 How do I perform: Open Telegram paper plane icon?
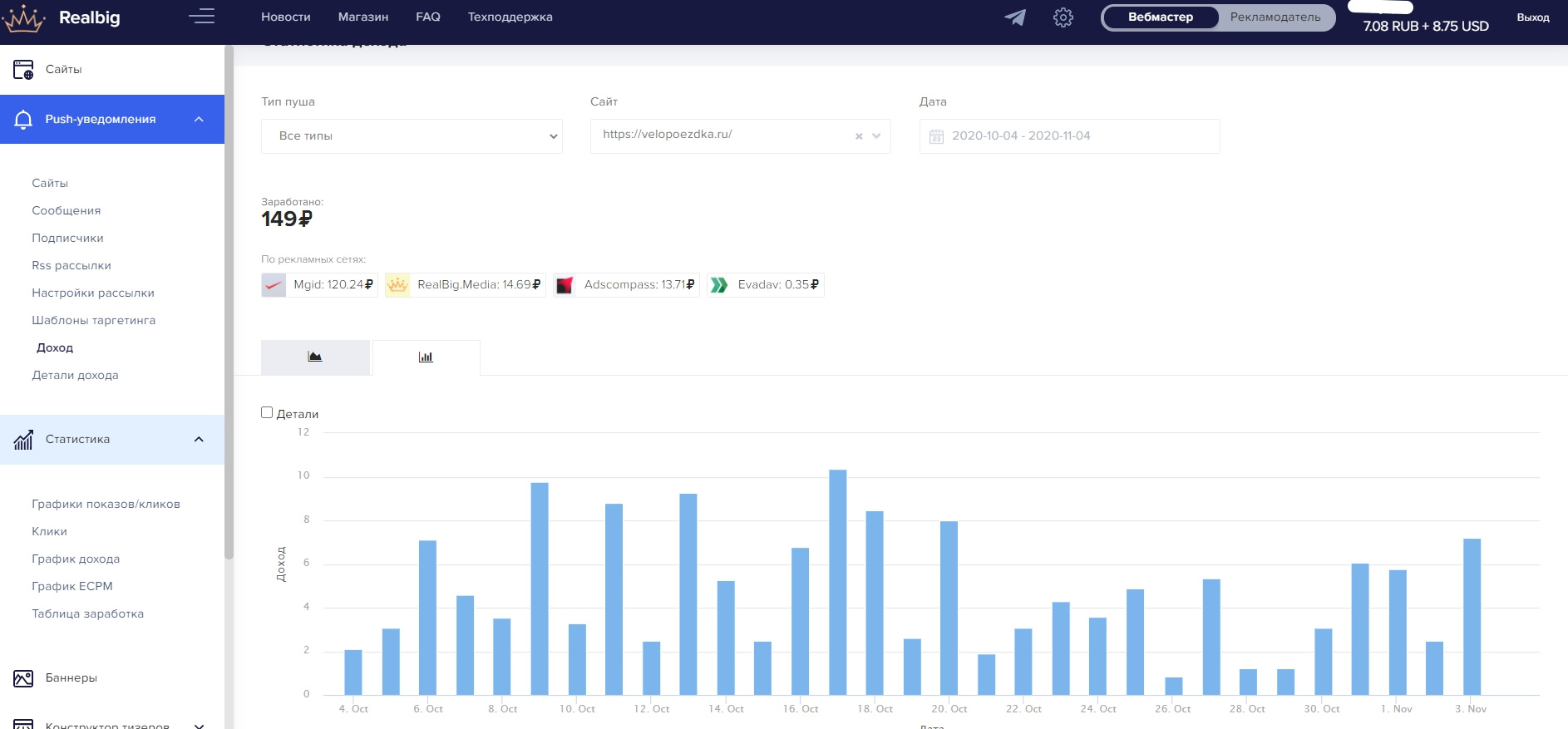[x=1015, y=17]
